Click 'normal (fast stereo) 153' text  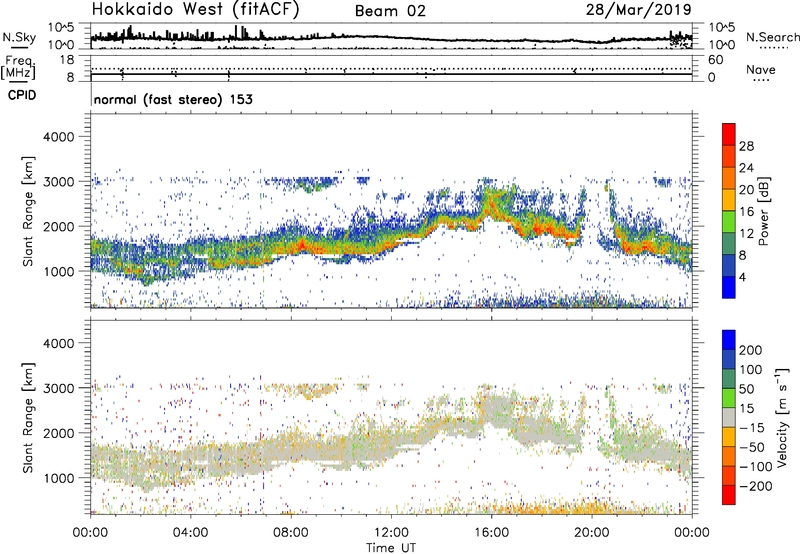(173, 99)
